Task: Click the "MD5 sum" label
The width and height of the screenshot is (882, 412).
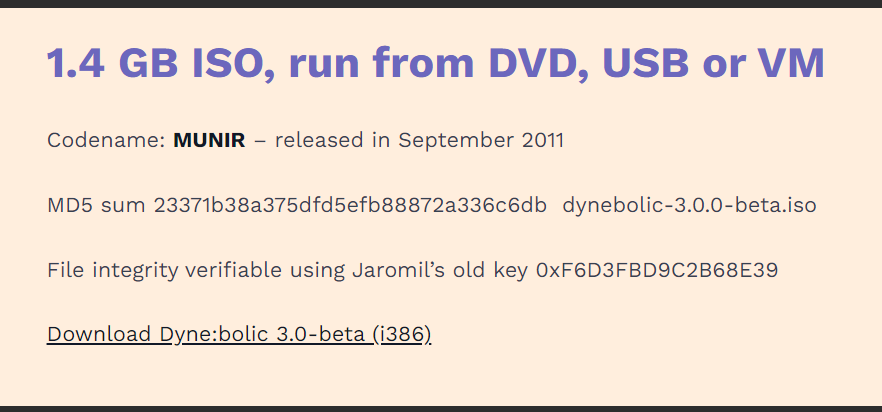Action: click(x=96, y=206)
